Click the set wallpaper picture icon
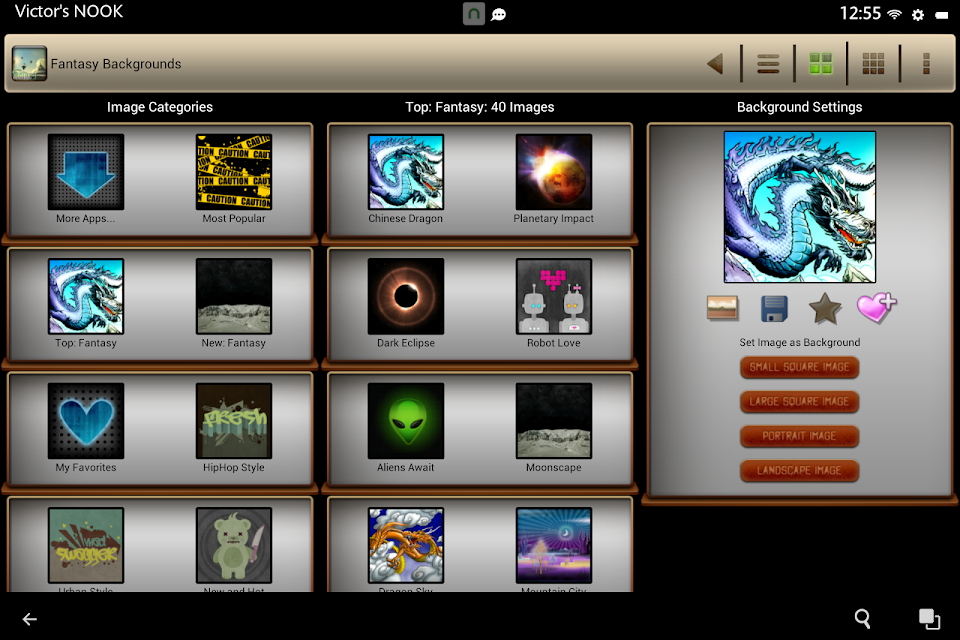The height and width of the screenshot is (640, 960). click(722, 308)
